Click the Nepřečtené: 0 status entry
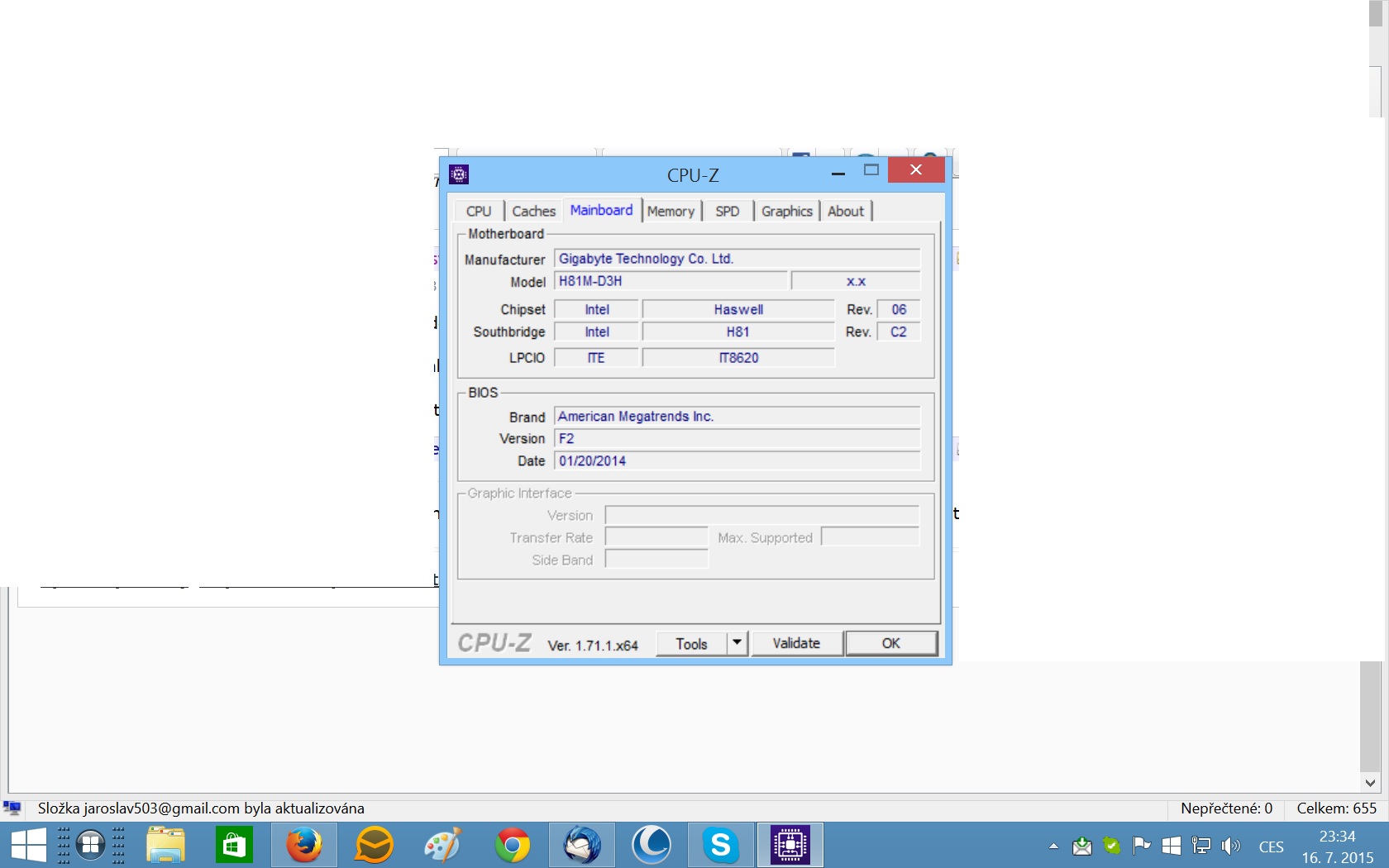Image resolution: width=1389 pixels, height=868 pixels. [1226, 808]
